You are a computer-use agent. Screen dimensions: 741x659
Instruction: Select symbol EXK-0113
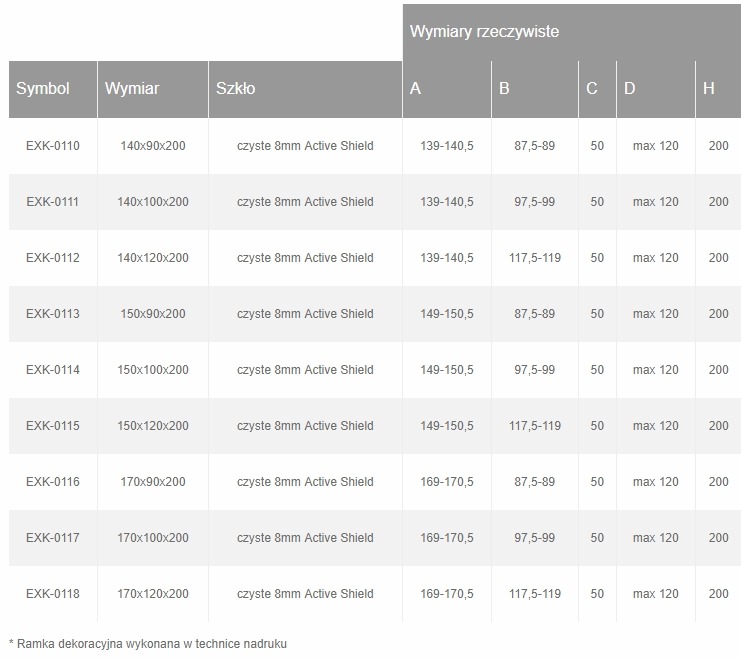(x=53, y=314)
